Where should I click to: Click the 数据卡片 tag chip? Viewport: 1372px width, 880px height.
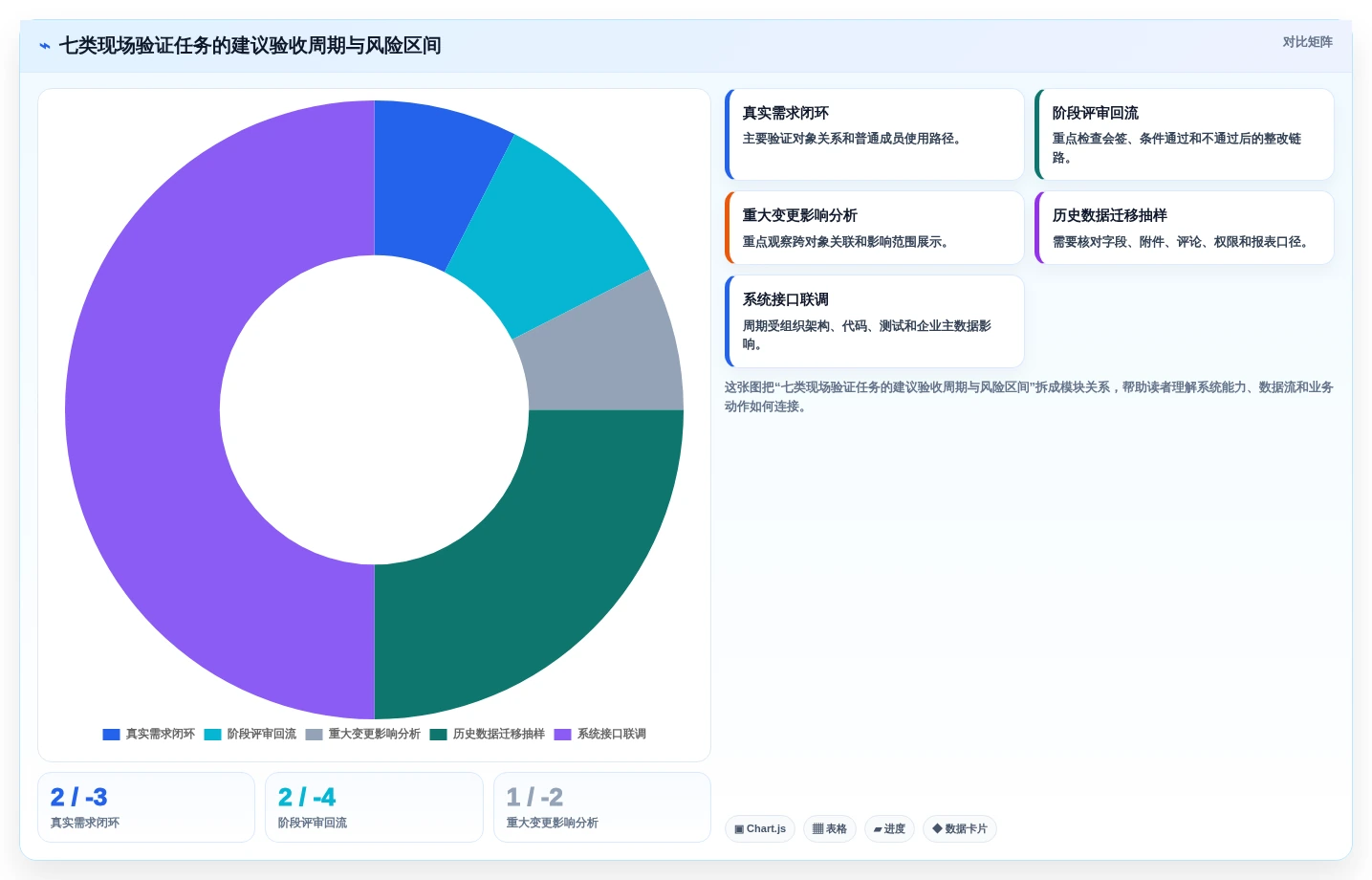coord(960,829)
